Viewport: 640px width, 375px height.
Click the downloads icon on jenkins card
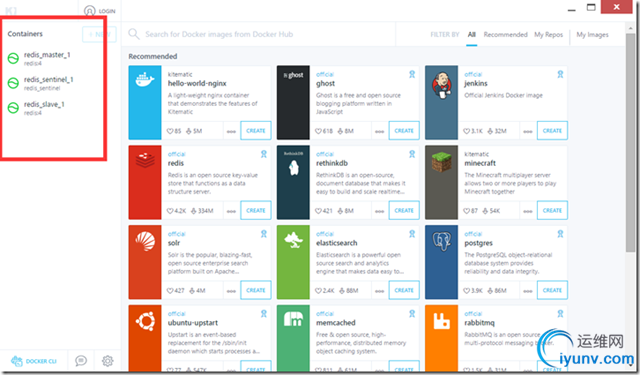[490, 131]
